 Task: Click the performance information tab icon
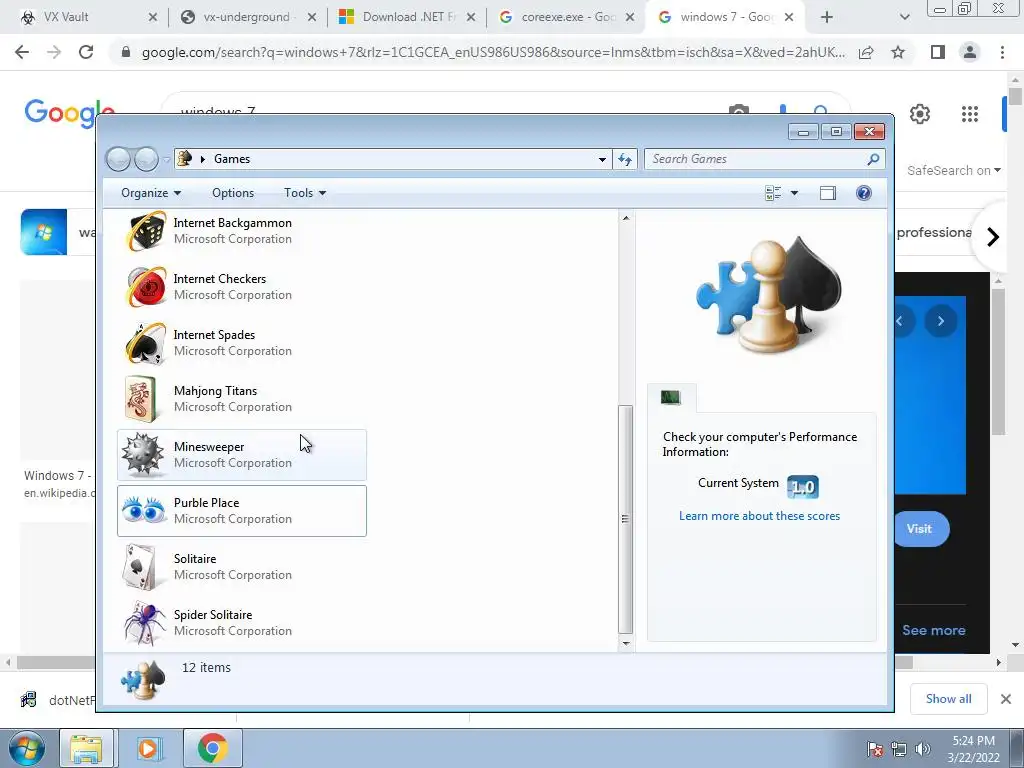(671, 398)
